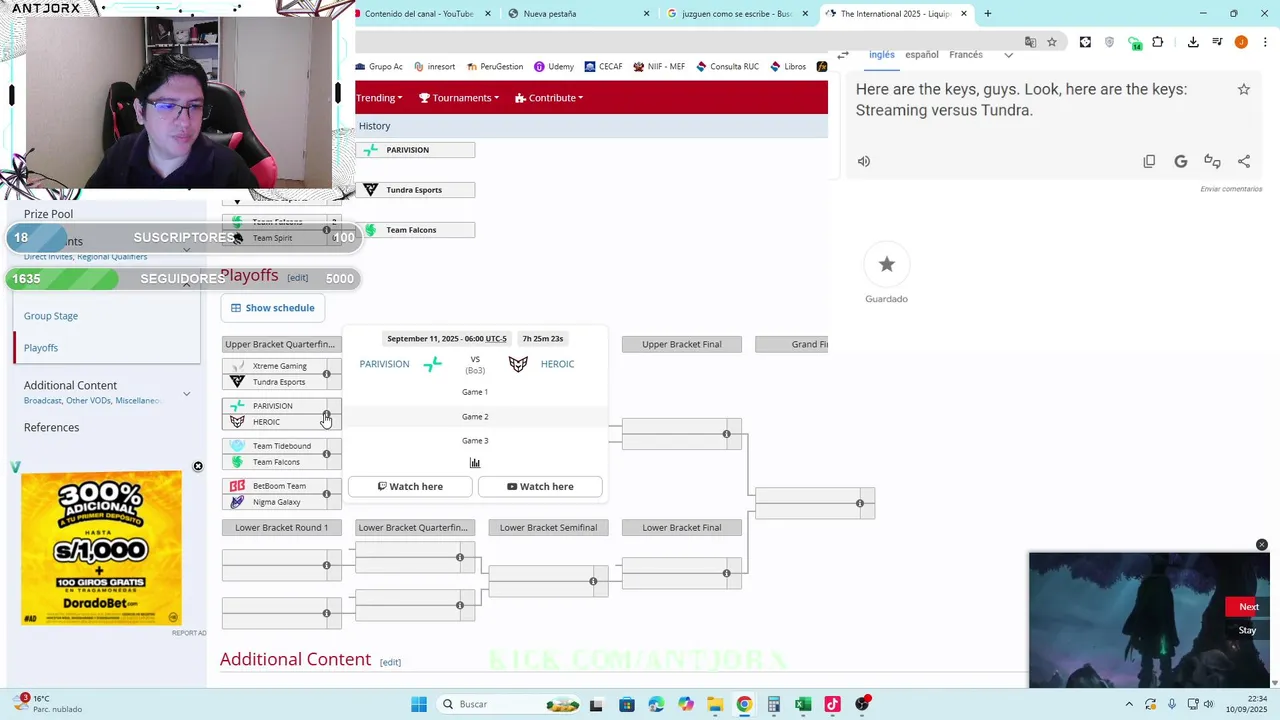The width and height of the screenshot is (1280, 720).
Task: Show match info for Team Tidebound vs Falcons
Action: click(326, 454)
